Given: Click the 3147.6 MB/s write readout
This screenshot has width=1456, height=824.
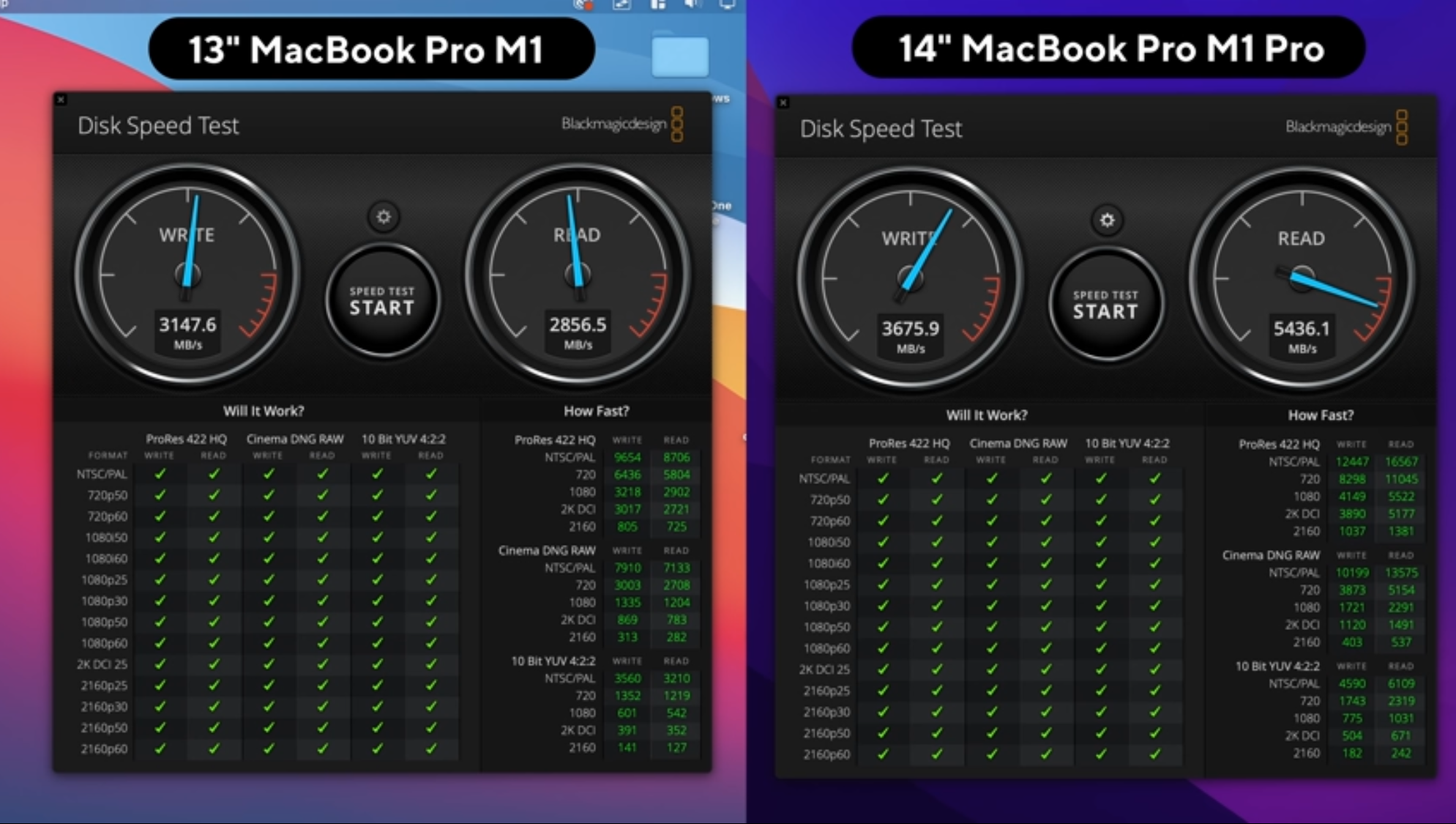Looking at the screenshot, I should pyautogui.click(x=187, y=332).
